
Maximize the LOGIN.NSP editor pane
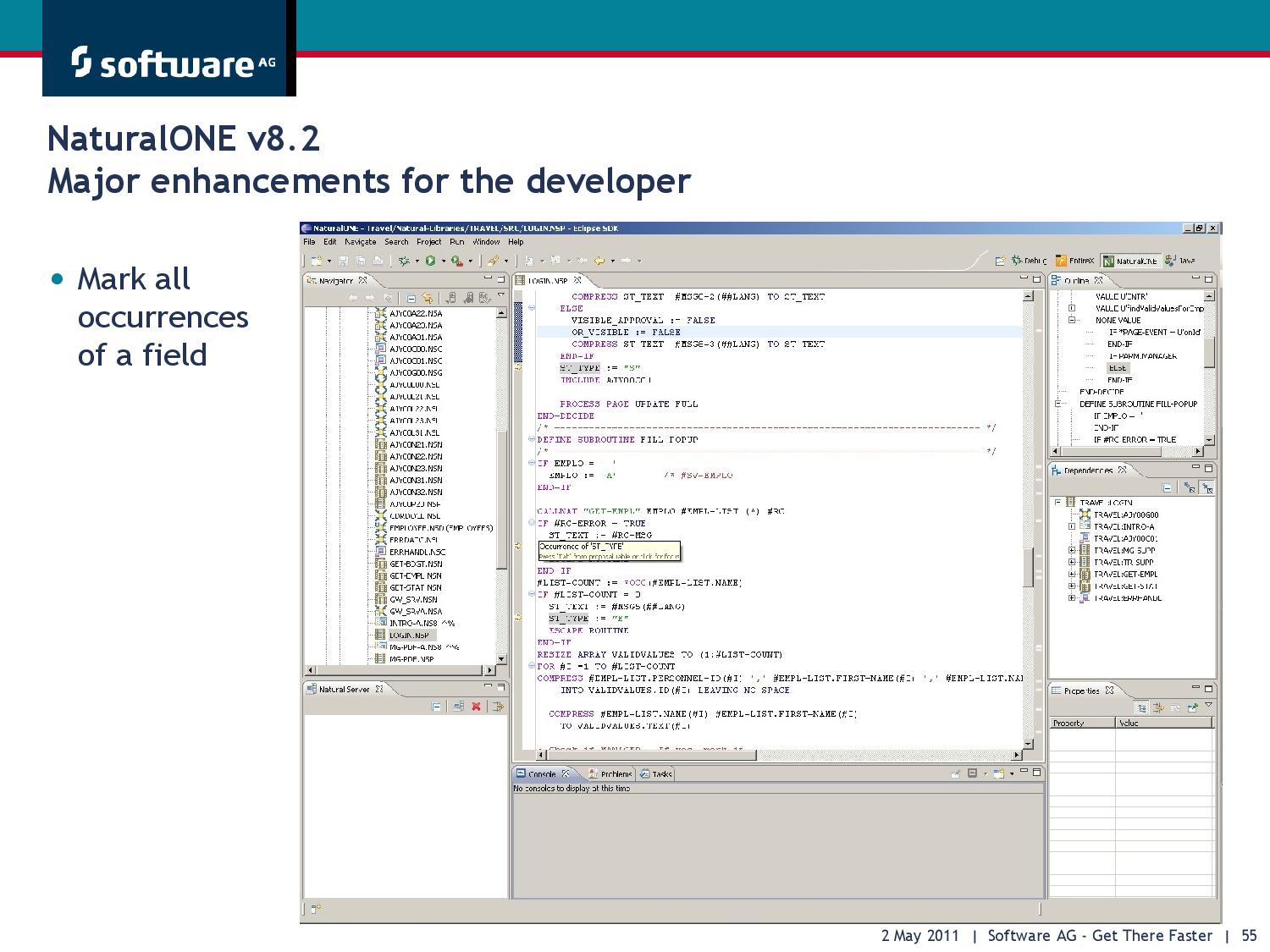tap(1036, 279)
